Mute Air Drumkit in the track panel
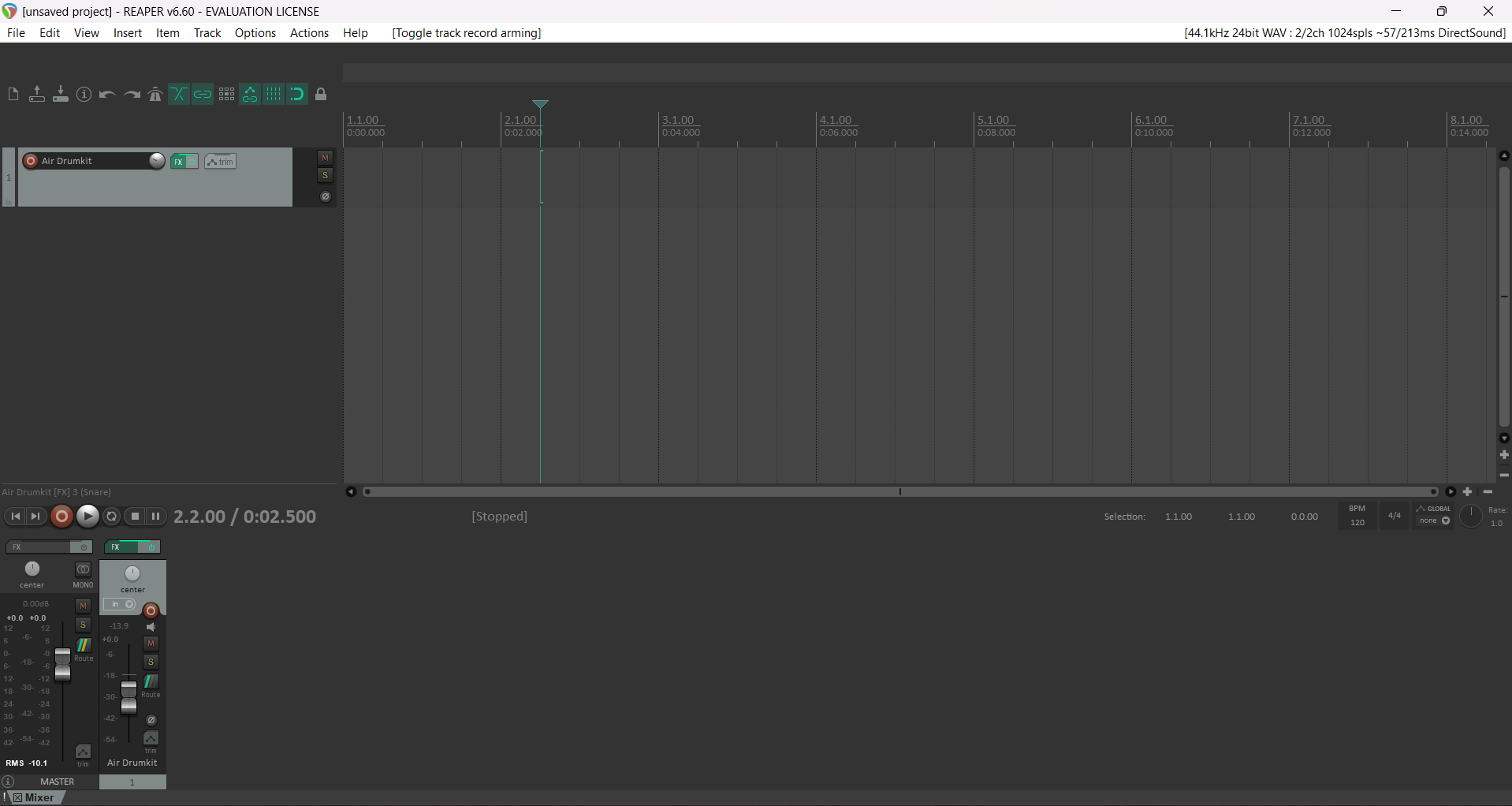Screen dimensions: 1512x806 (325, 158)
